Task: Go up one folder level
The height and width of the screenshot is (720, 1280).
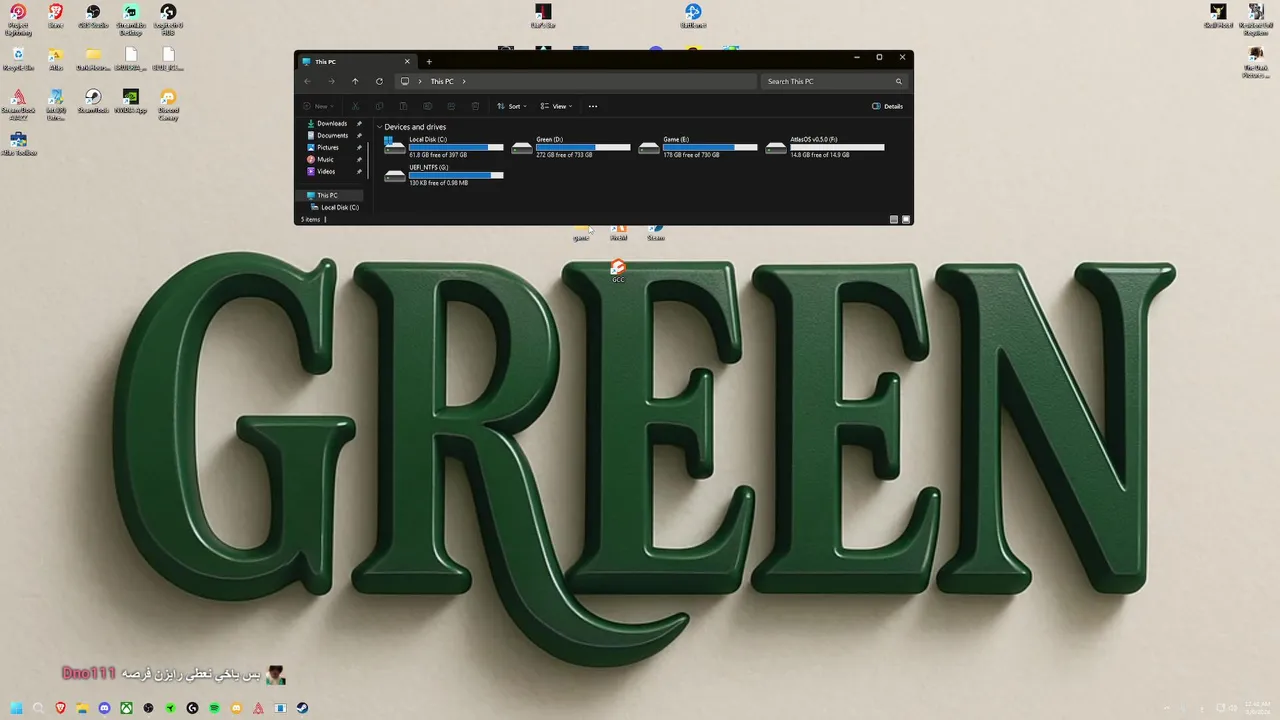Action: [355, 81]
